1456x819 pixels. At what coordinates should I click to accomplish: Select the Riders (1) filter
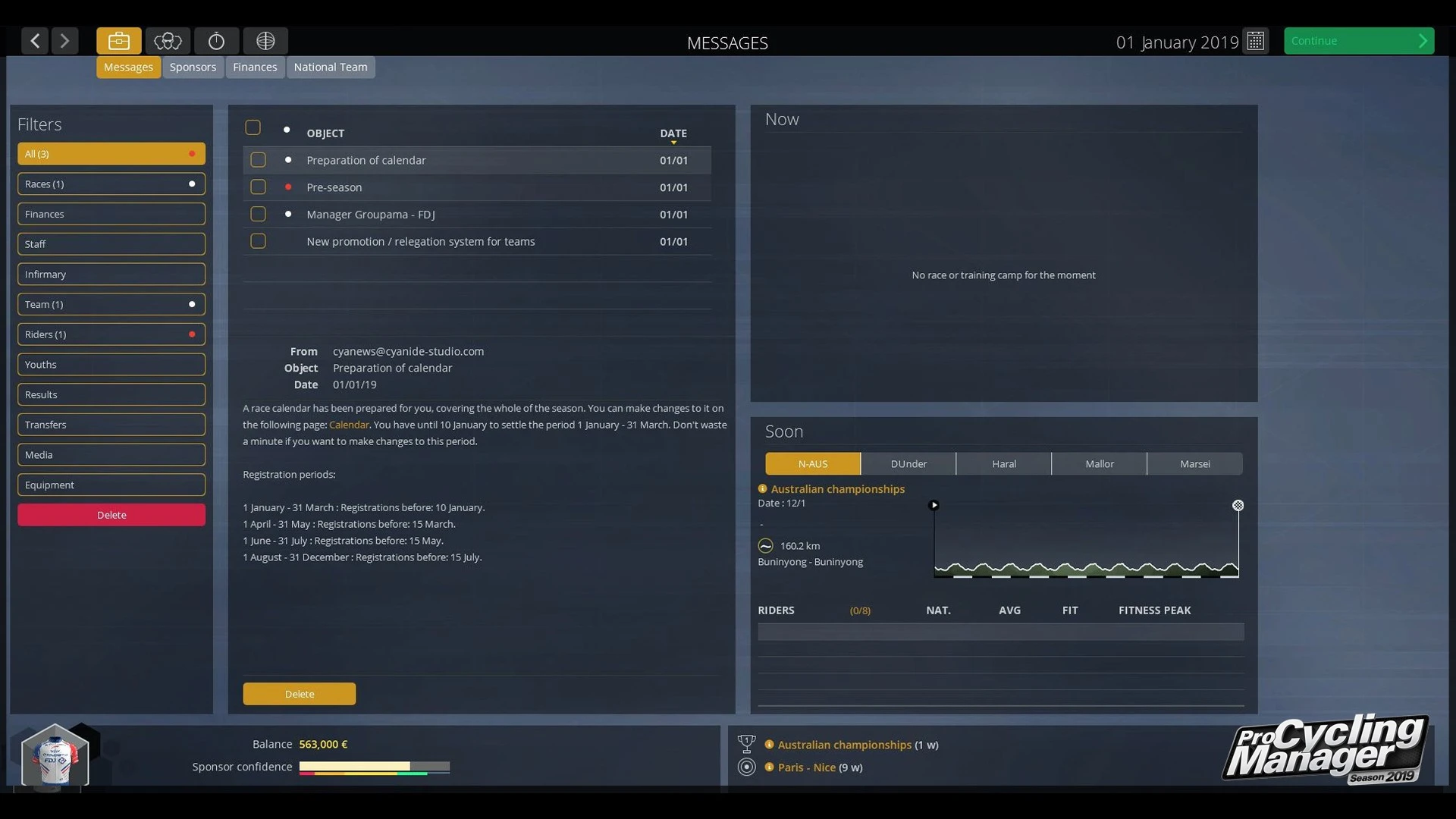[111, 334]
